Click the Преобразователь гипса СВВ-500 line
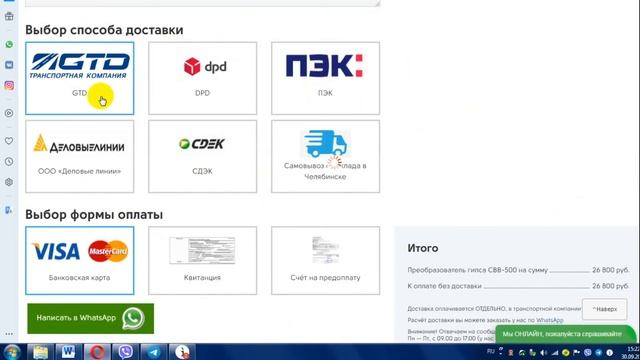 click(518, 270)
